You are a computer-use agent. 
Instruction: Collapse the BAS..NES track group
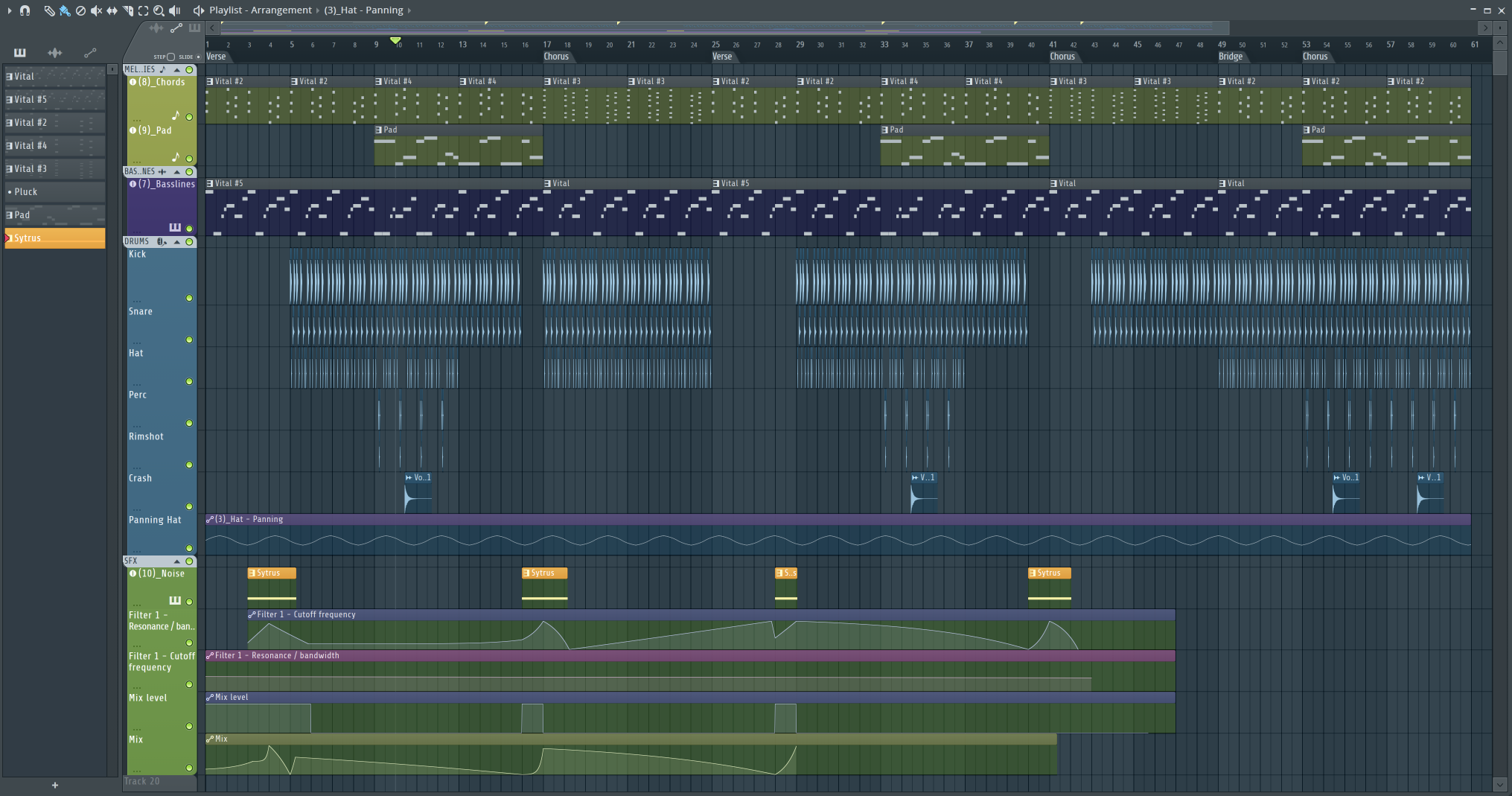[x=177, y=171]
